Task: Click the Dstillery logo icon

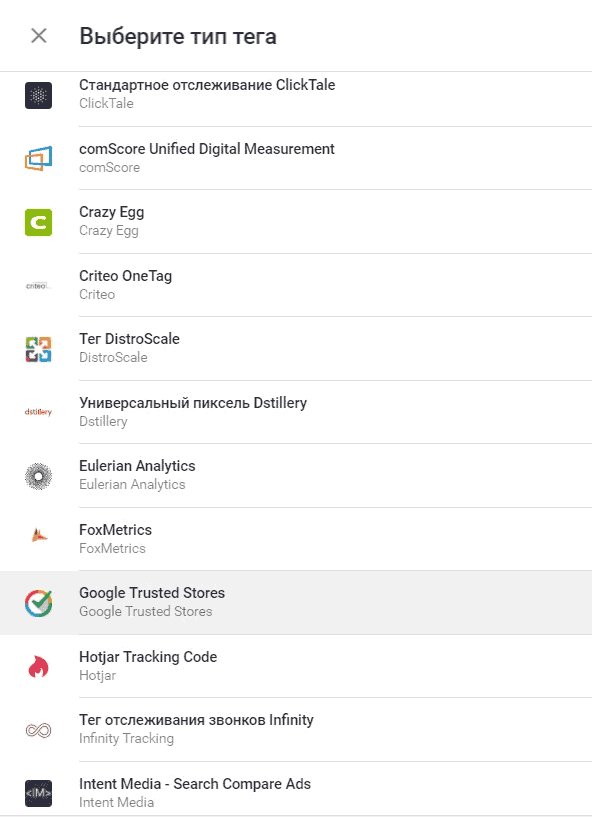Action: (x=39, y=412)
